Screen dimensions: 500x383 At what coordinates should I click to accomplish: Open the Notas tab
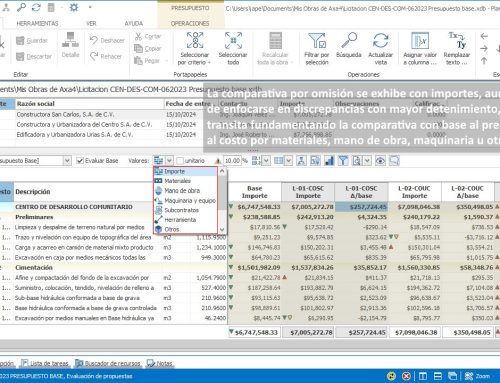[160, 363]
